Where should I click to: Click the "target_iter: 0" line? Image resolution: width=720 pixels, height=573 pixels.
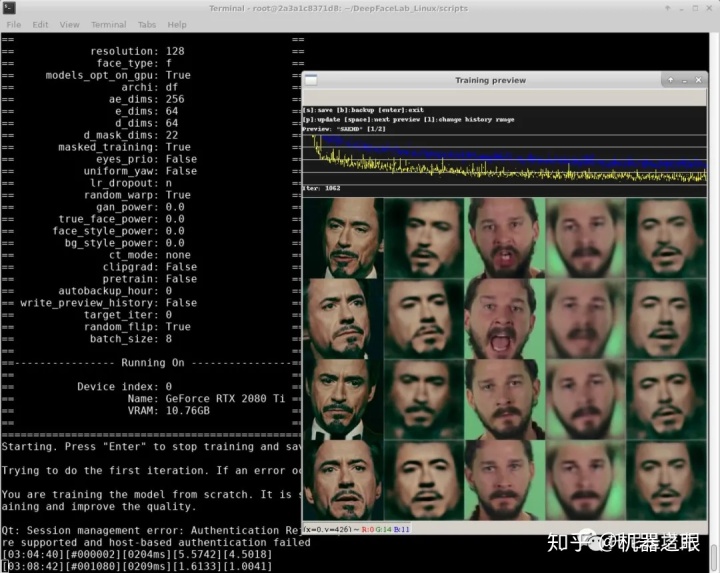coord(128,315)
